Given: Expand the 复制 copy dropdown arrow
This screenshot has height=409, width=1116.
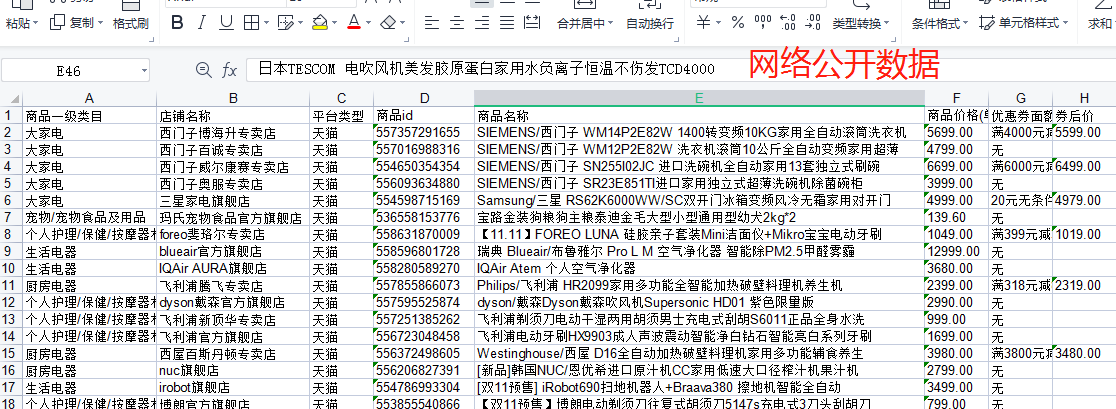Looking at the screenshot, I should [100, 24].
